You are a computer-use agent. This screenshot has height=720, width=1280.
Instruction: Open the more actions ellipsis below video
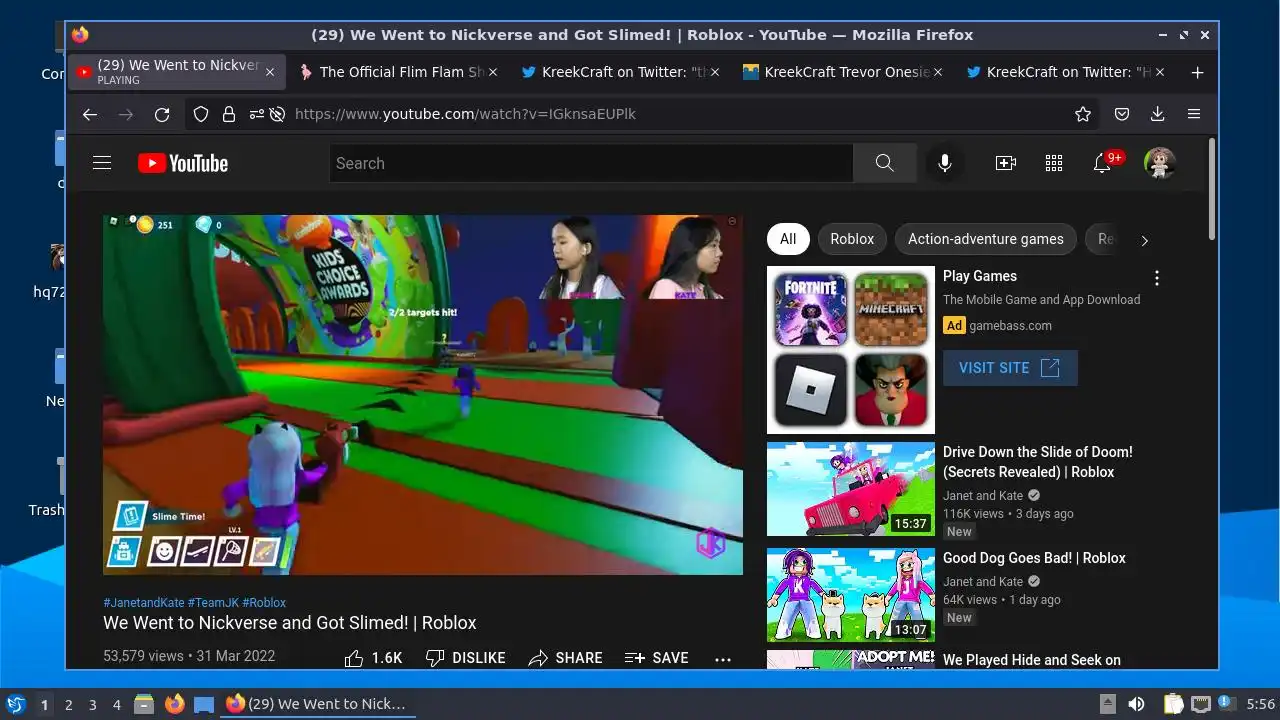coord(723,659)
